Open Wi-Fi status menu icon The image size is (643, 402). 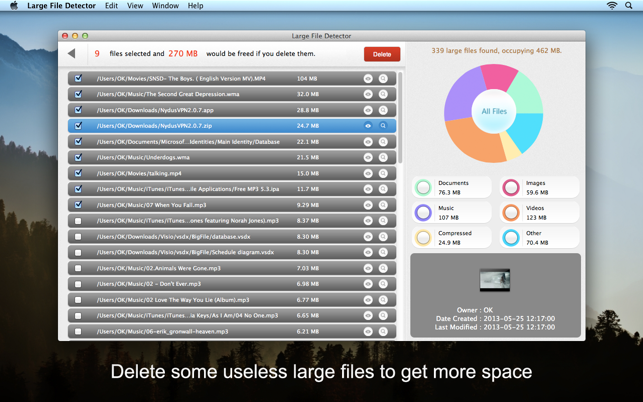(612, 5)
